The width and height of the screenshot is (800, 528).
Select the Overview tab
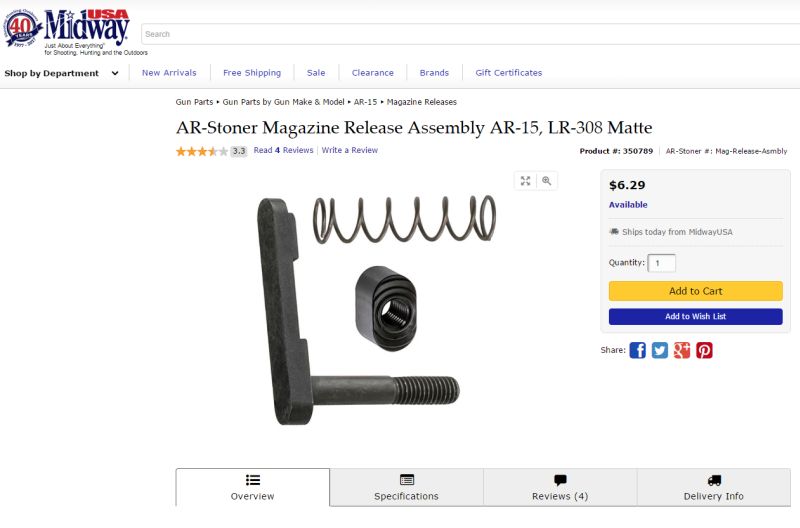[x=253, y=487]
